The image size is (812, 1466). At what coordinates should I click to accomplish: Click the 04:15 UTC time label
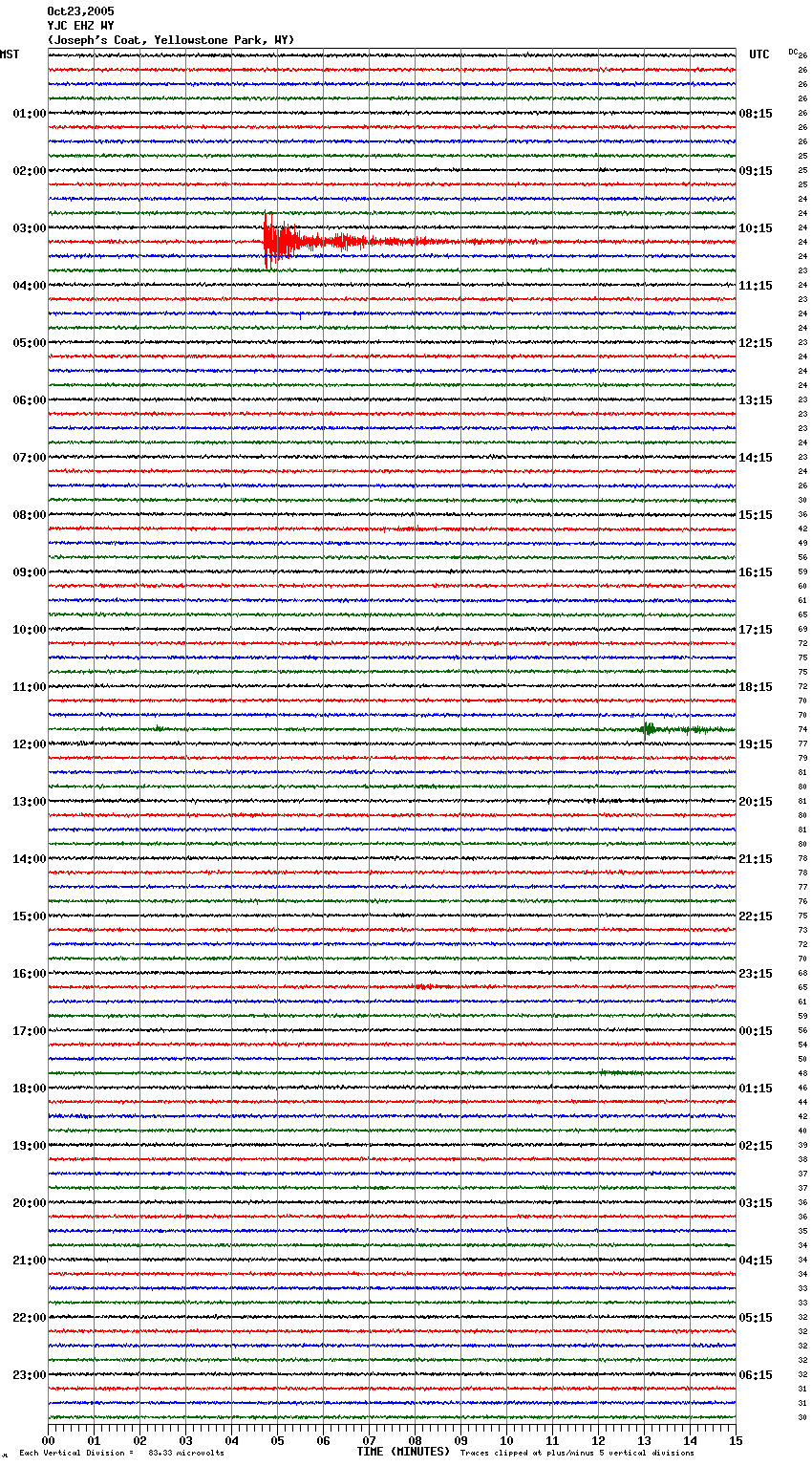click(756, 1261)
